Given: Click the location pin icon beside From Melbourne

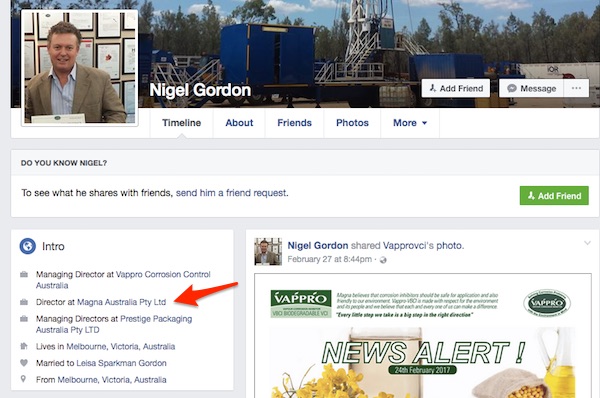Looking at the screenshot, I should (23, 379).
